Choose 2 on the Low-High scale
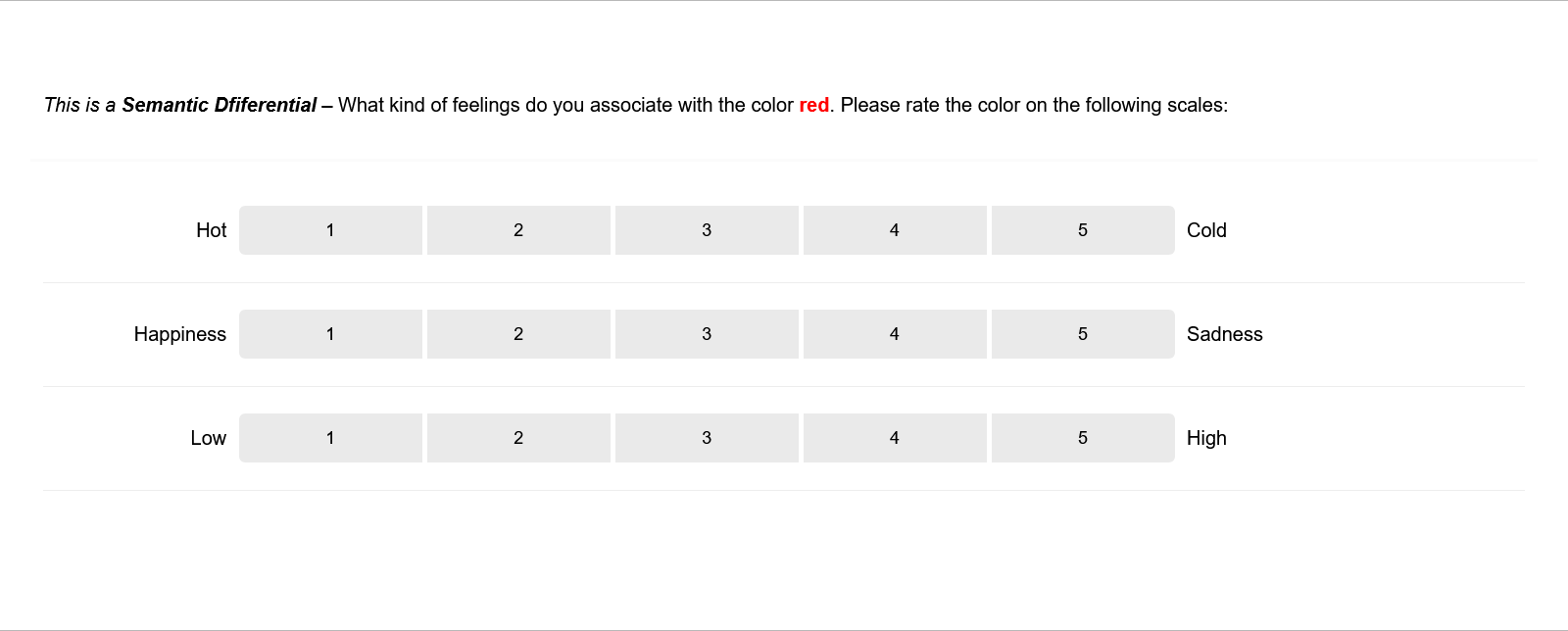Viewport: 1568px width, 631px height. click(518, 438)
